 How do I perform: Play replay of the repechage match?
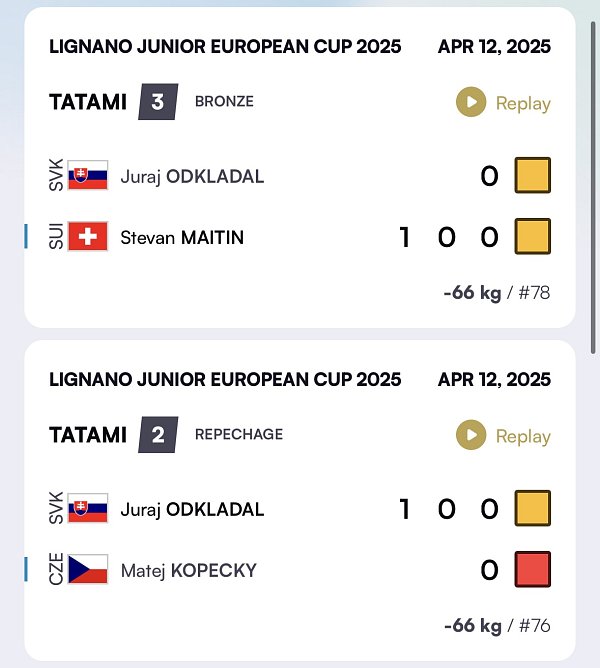[503, 435]
